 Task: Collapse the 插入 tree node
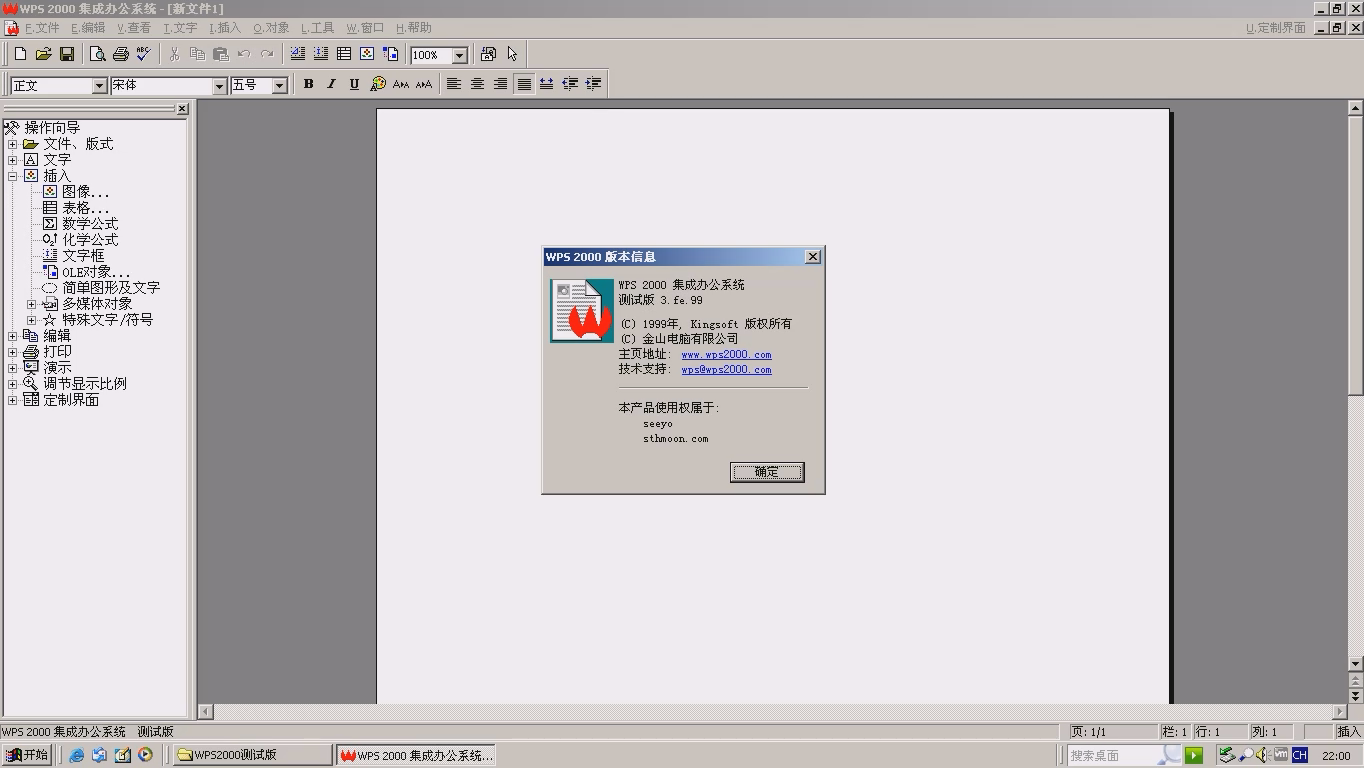(12, 176)
